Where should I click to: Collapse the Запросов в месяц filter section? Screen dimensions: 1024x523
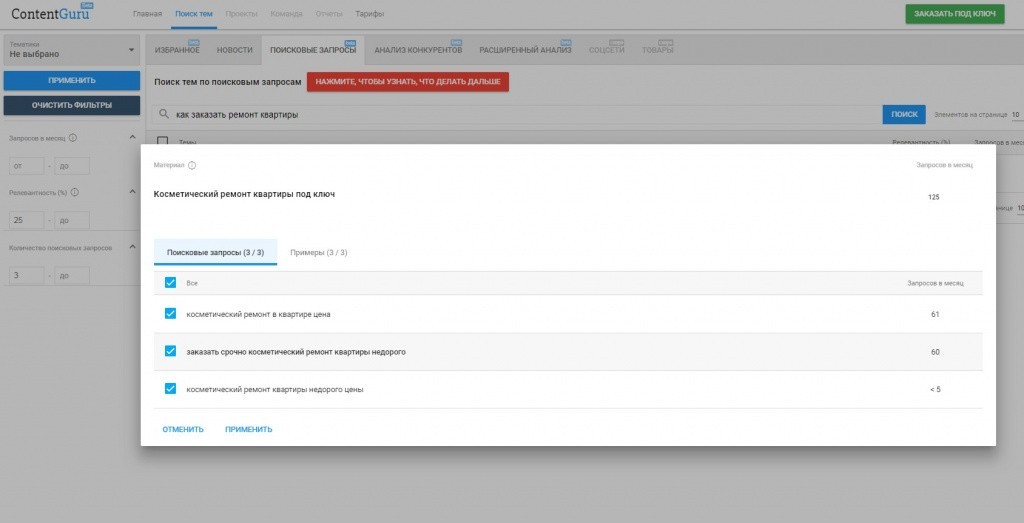coord(132,138)
